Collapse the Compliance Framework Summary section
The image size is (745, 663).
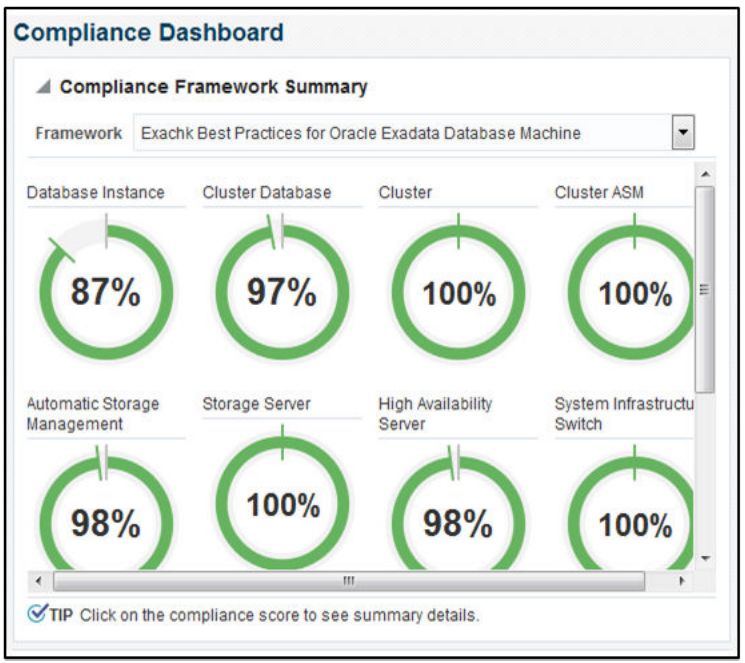pos(43,87)
